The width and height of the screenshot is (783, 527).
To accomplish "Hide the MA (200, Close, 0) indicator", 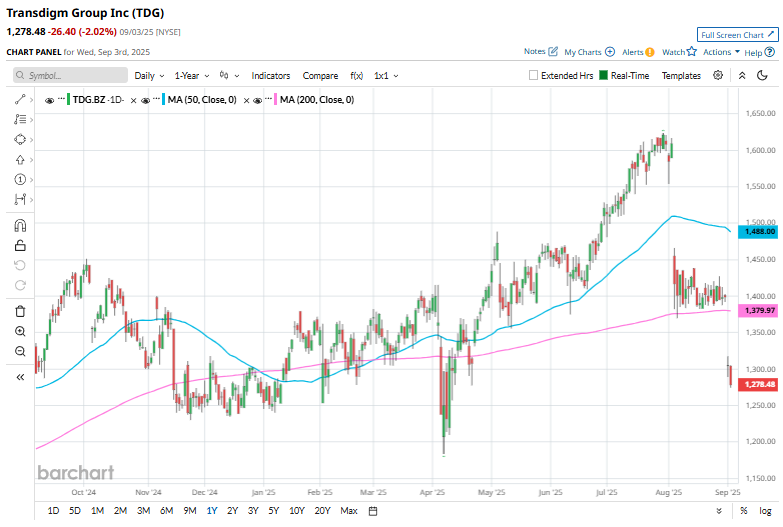I will (257, 100).
